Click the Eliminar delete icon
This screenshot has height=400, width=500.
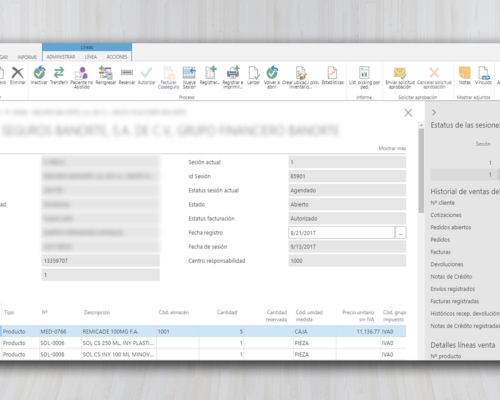click(x=18, y=73)
